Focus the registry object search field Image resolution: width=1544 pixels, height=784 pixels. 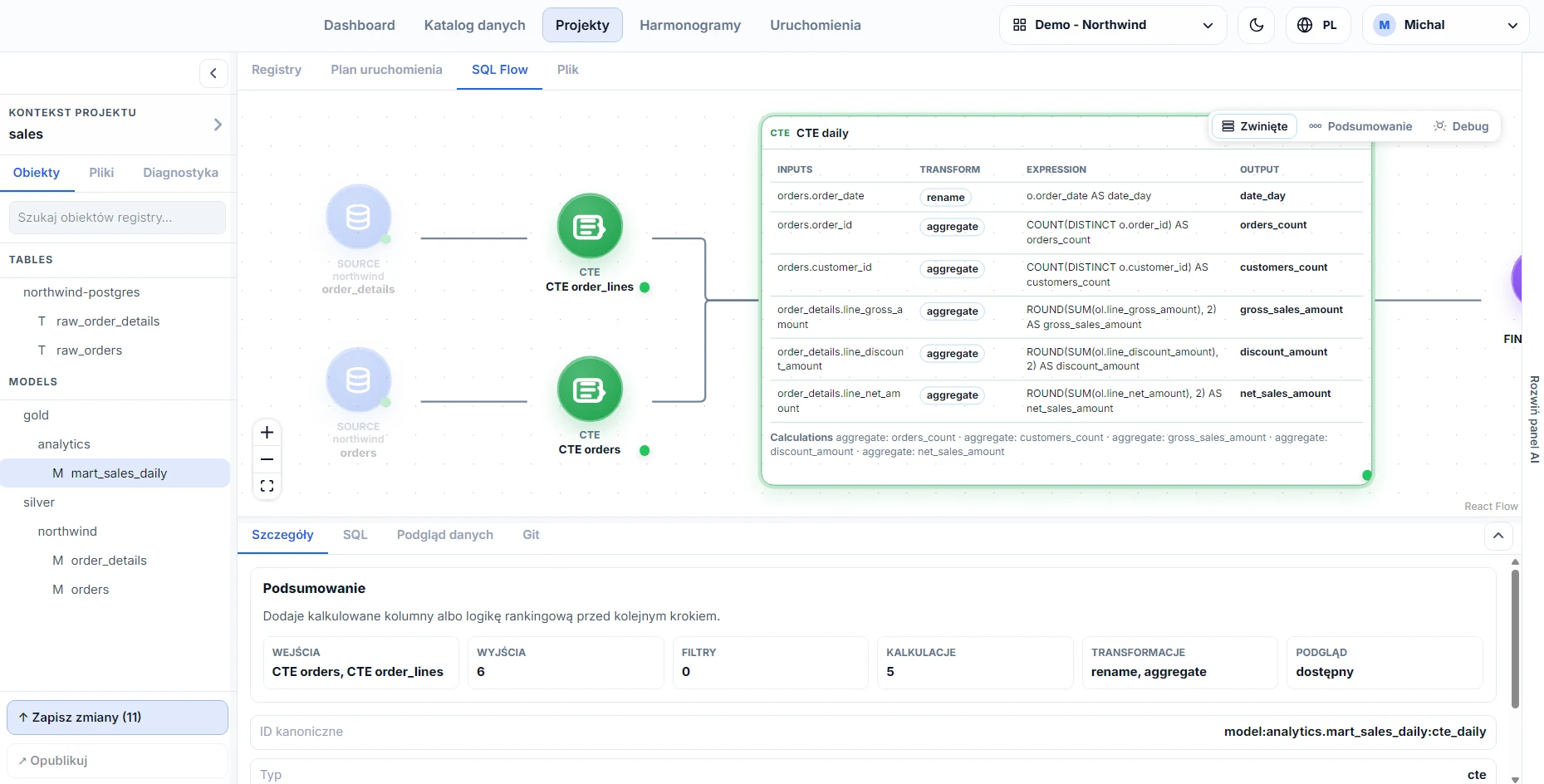117,218
